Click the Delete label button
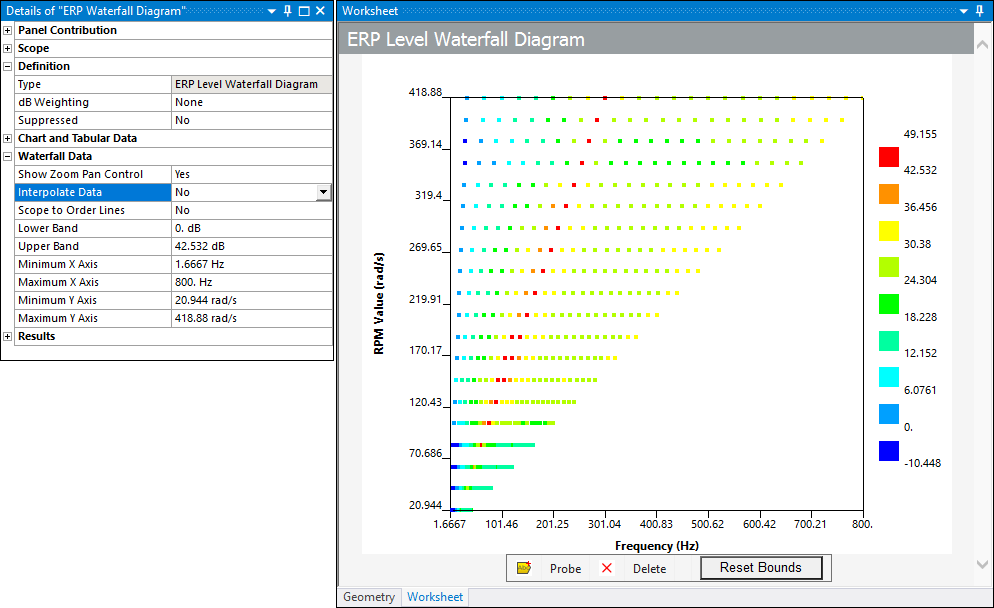This screenshot has height=608, width=994. 649,568
